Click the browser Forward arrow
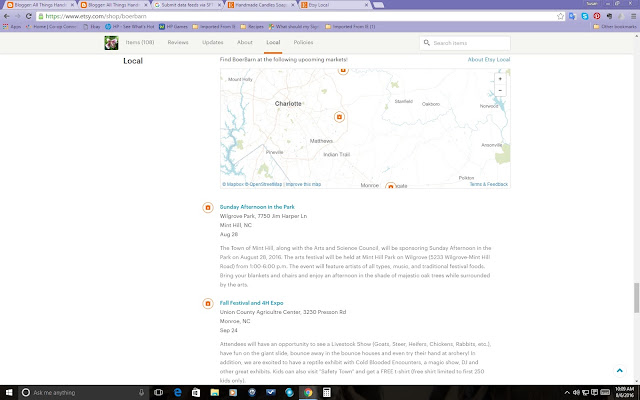The image size is (640, 400). (x=18, y=16)
